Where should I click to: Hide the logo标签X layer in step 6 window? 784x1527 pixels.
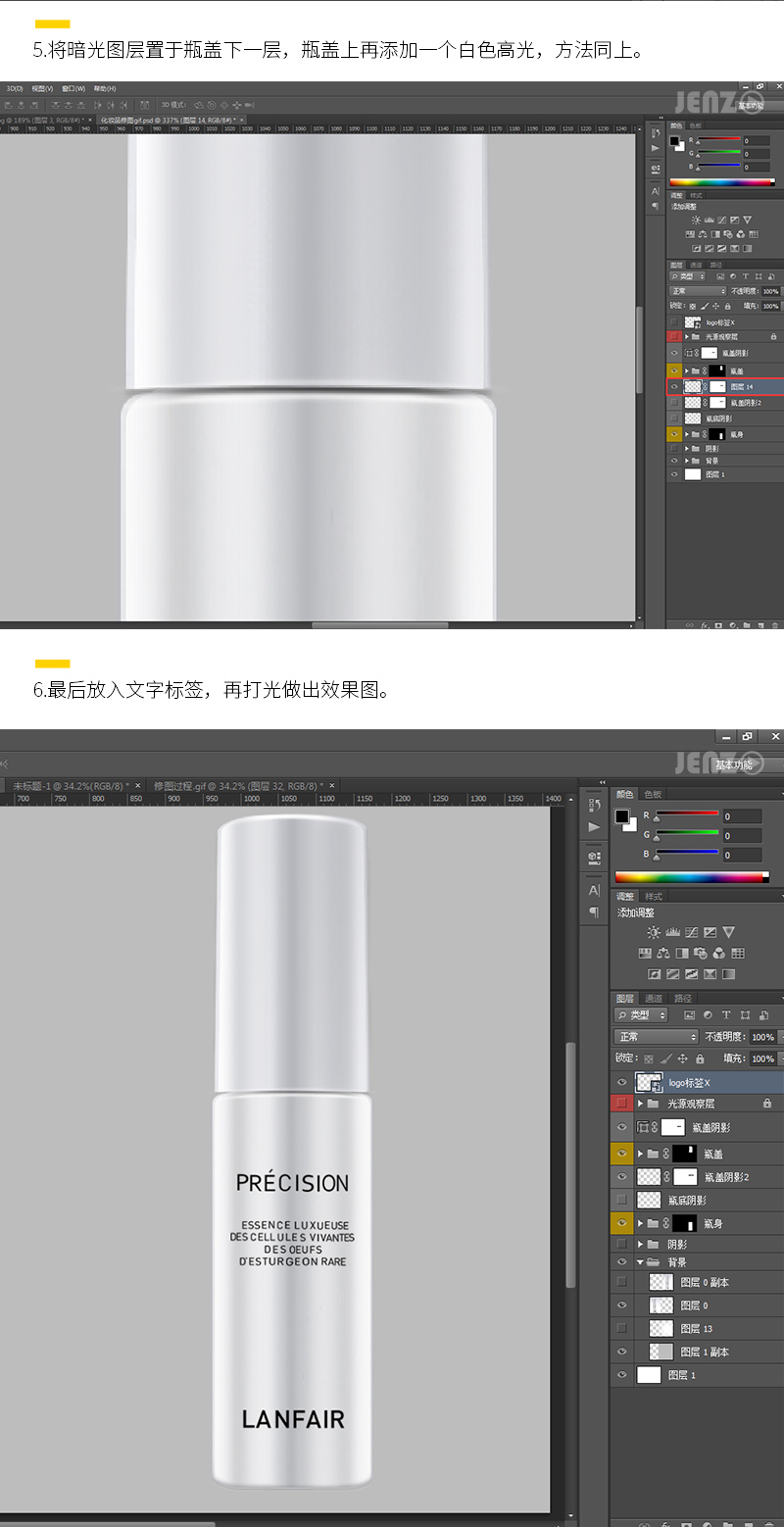pyautogui.click(x=621, y=1082)
